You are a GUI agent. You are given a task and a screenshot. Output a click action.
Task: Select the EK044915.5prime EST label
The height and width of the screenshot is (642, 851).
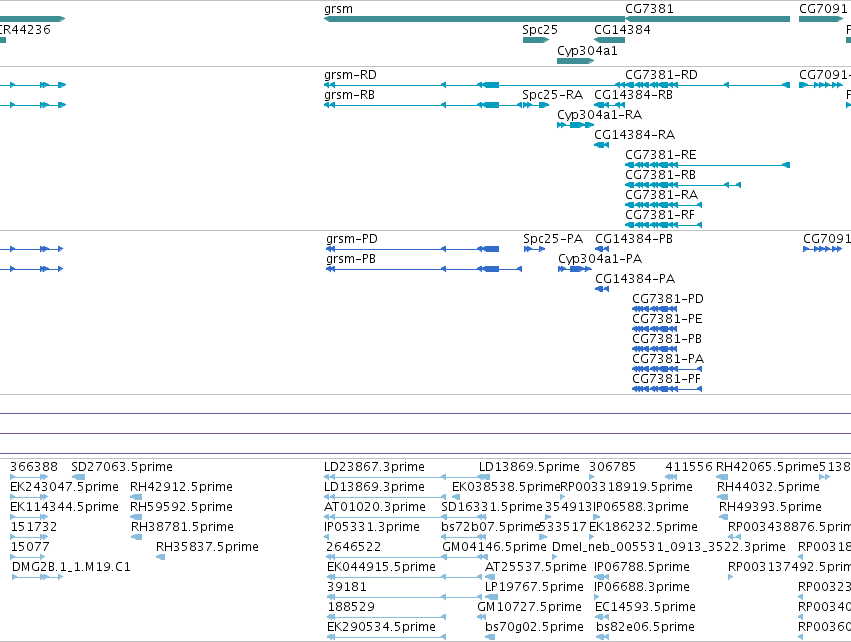point(381,567)
